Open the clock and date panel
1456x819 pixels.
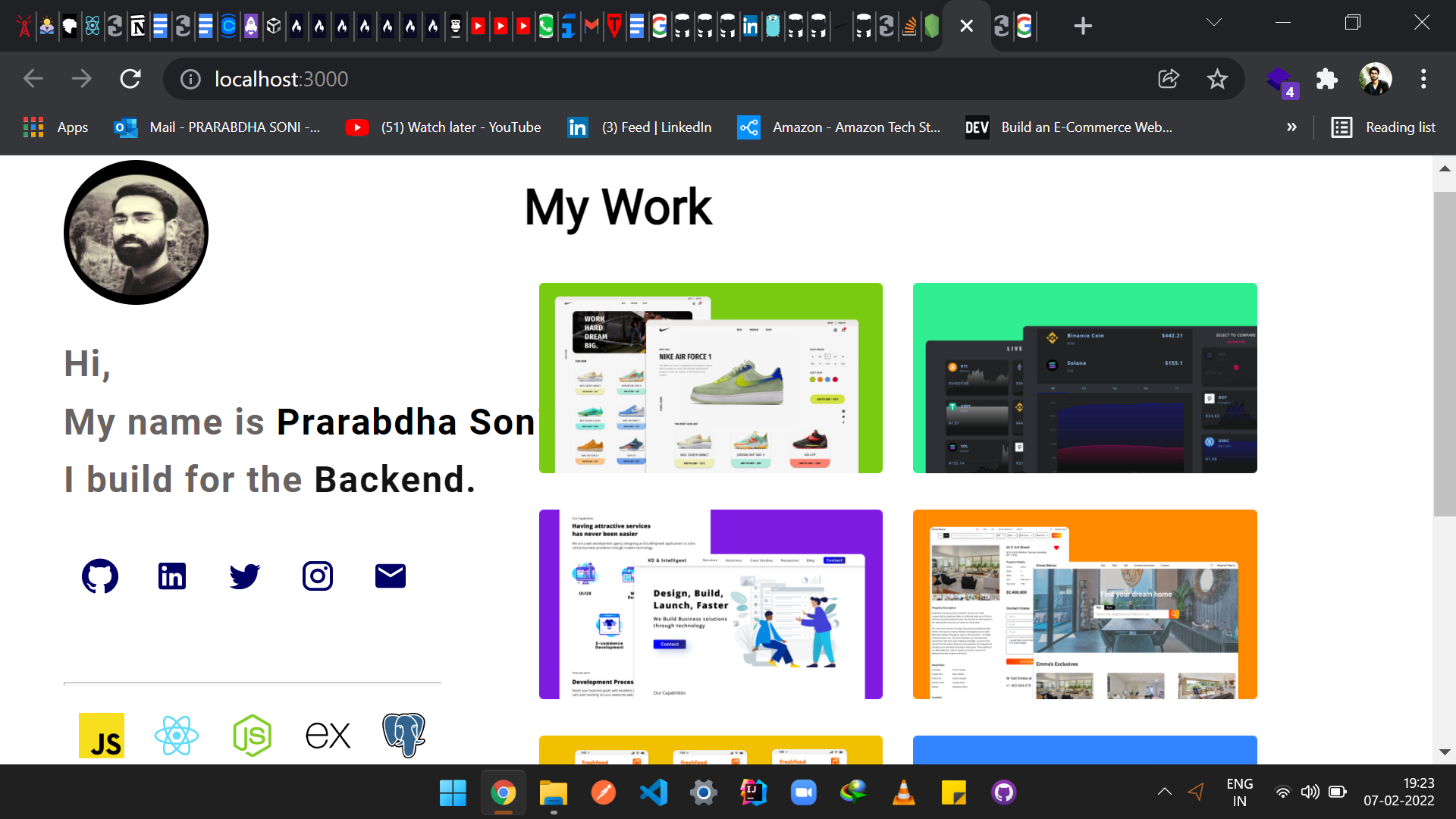pos(1399,792)
